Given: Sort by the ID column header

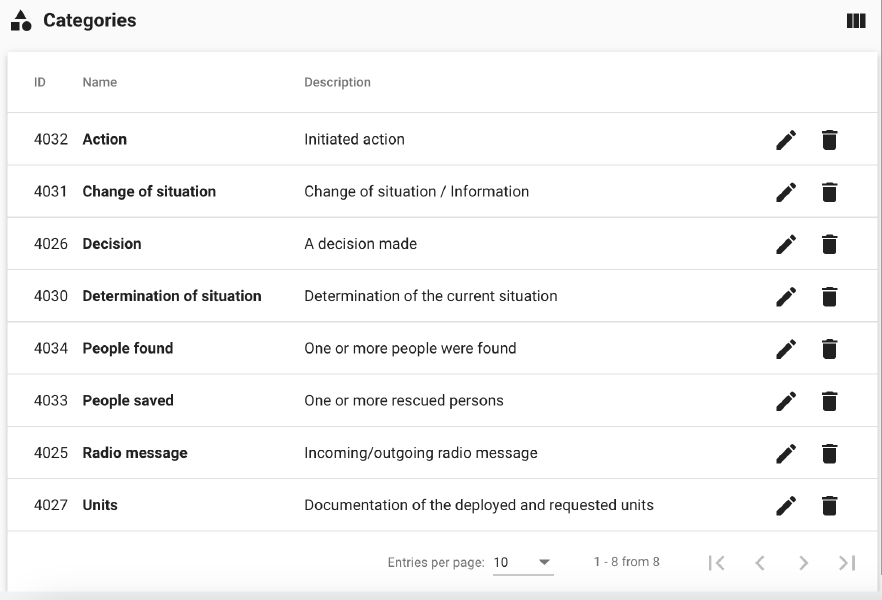Looking at the screenshot, I should pos(40,82).
